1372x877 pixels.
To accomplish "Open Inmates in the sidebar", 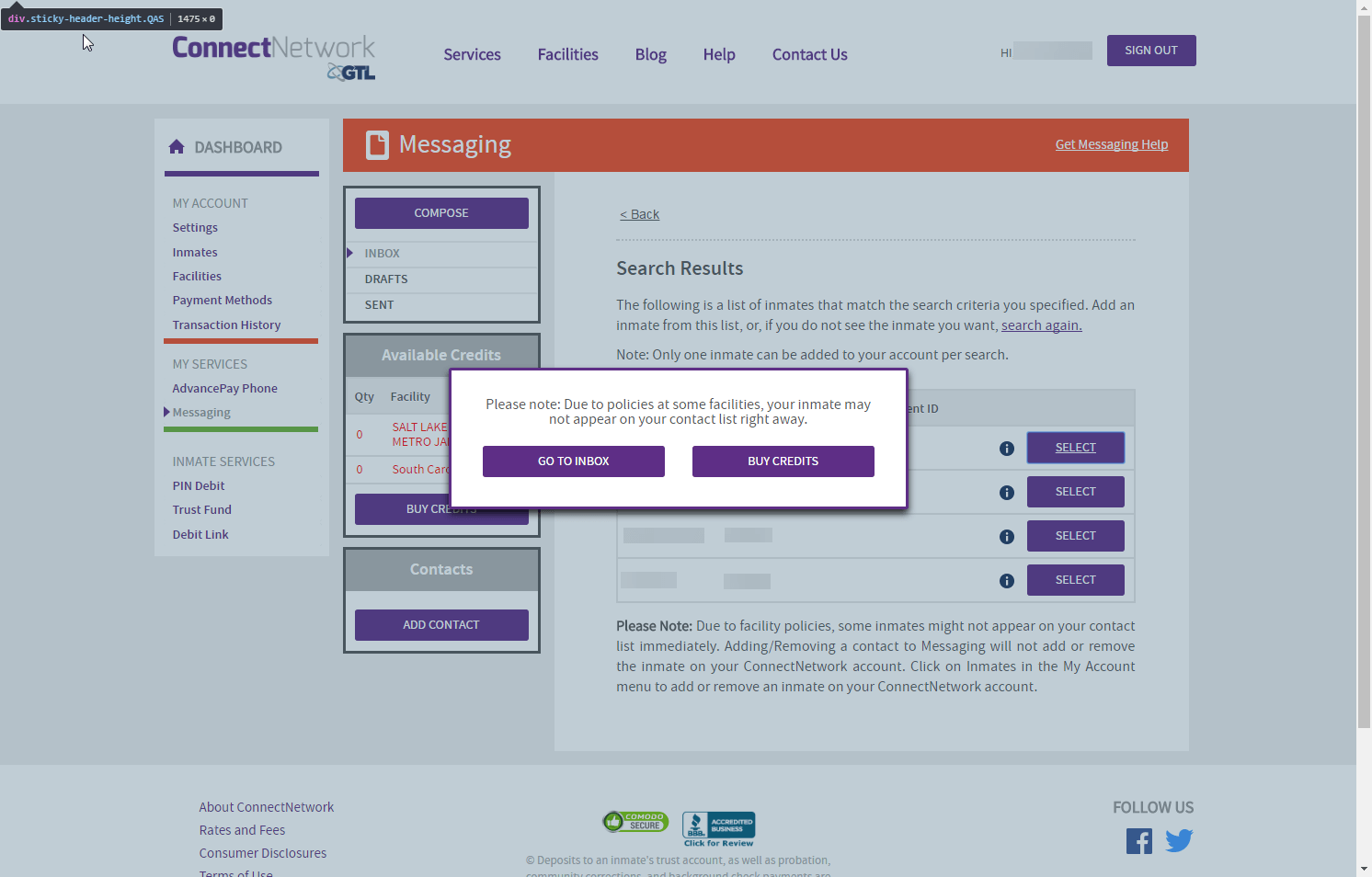I will [195, 253].
